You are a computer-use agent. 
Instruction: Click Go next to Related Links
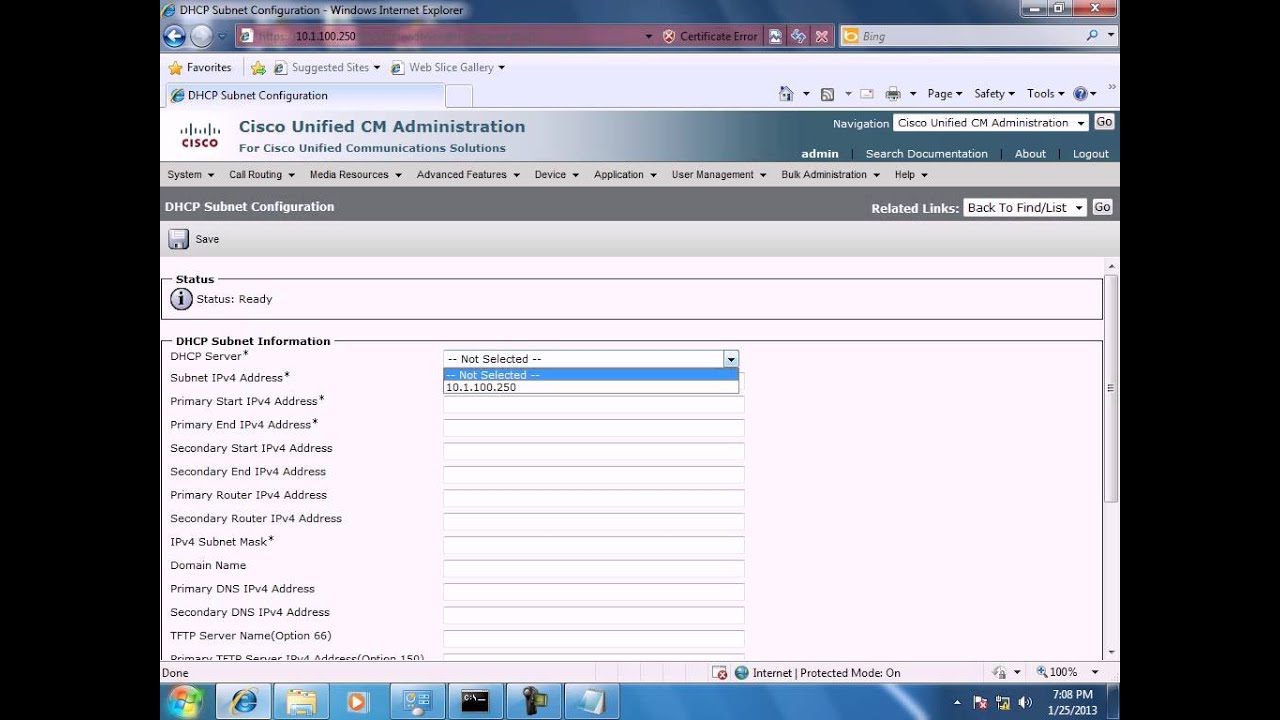[1102, 207]
